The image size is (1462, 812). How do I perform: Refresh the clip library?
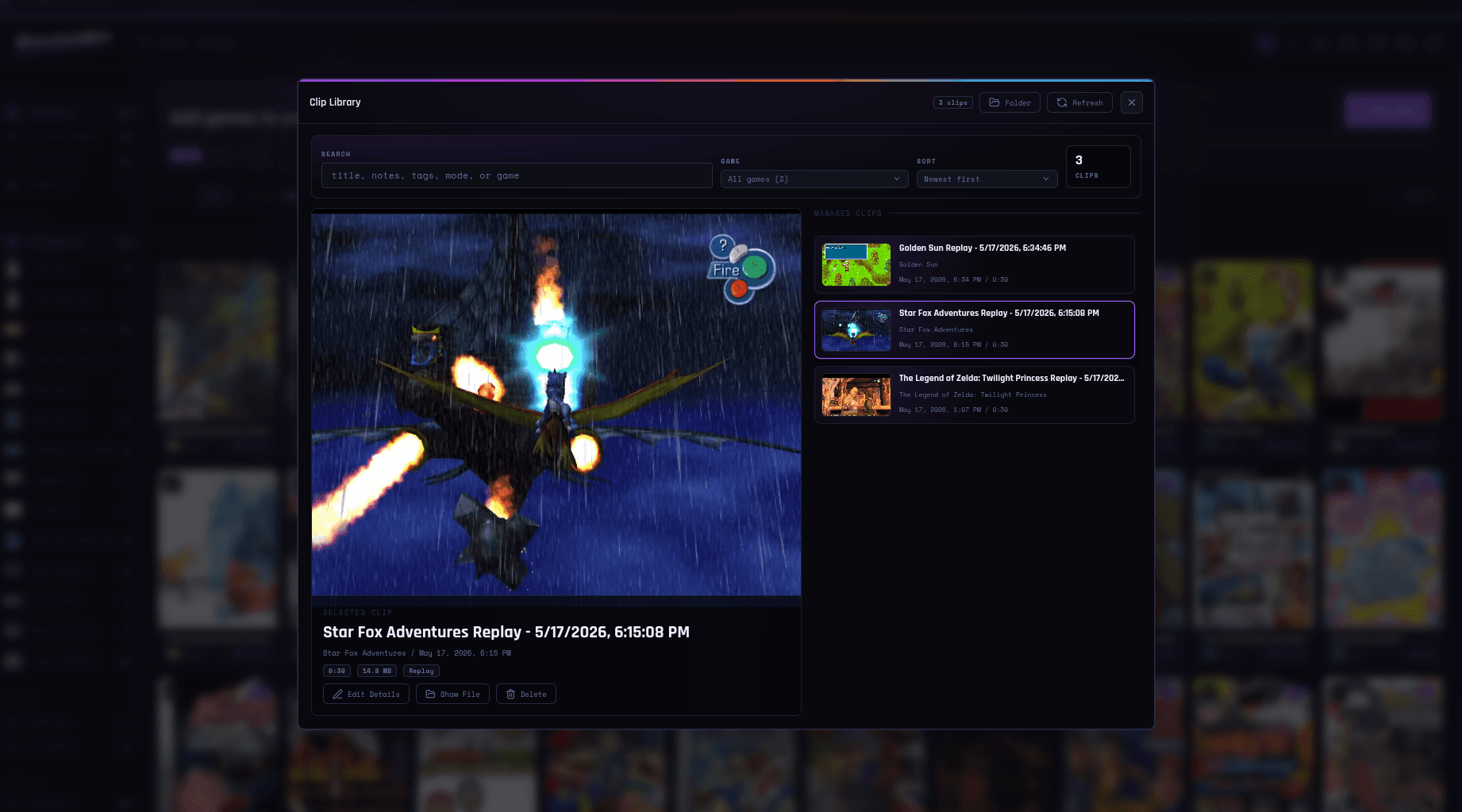tap(1079, 102)
